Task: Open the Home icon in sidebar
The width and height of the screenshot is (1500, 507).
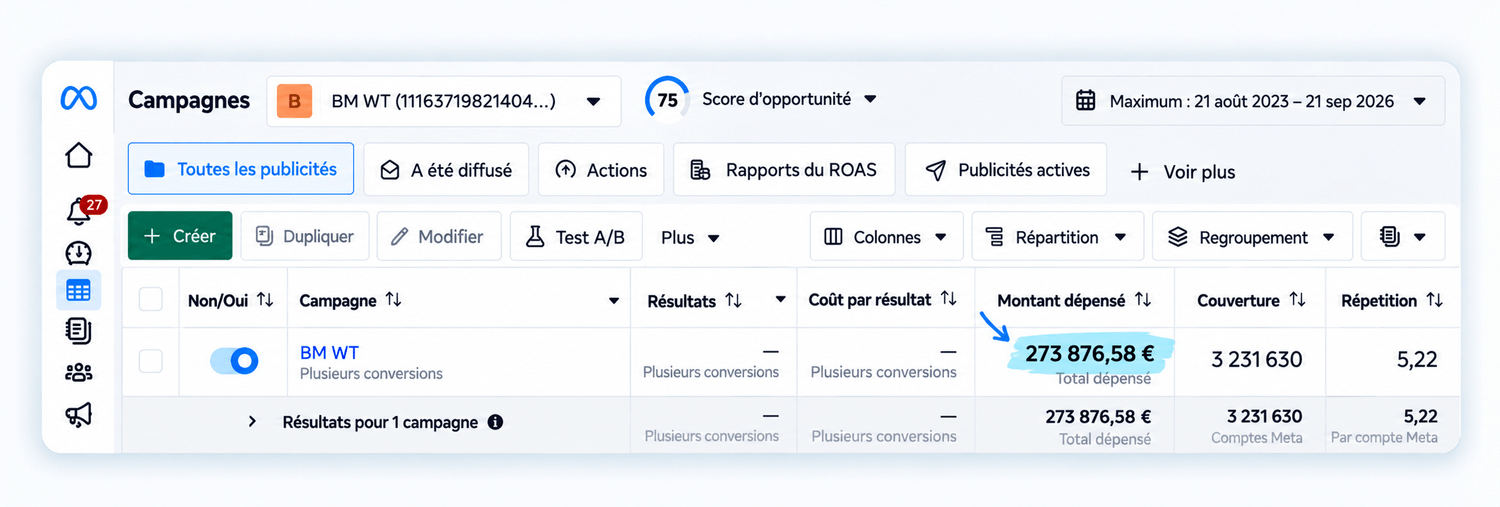Action: click(x=78, y=155)
